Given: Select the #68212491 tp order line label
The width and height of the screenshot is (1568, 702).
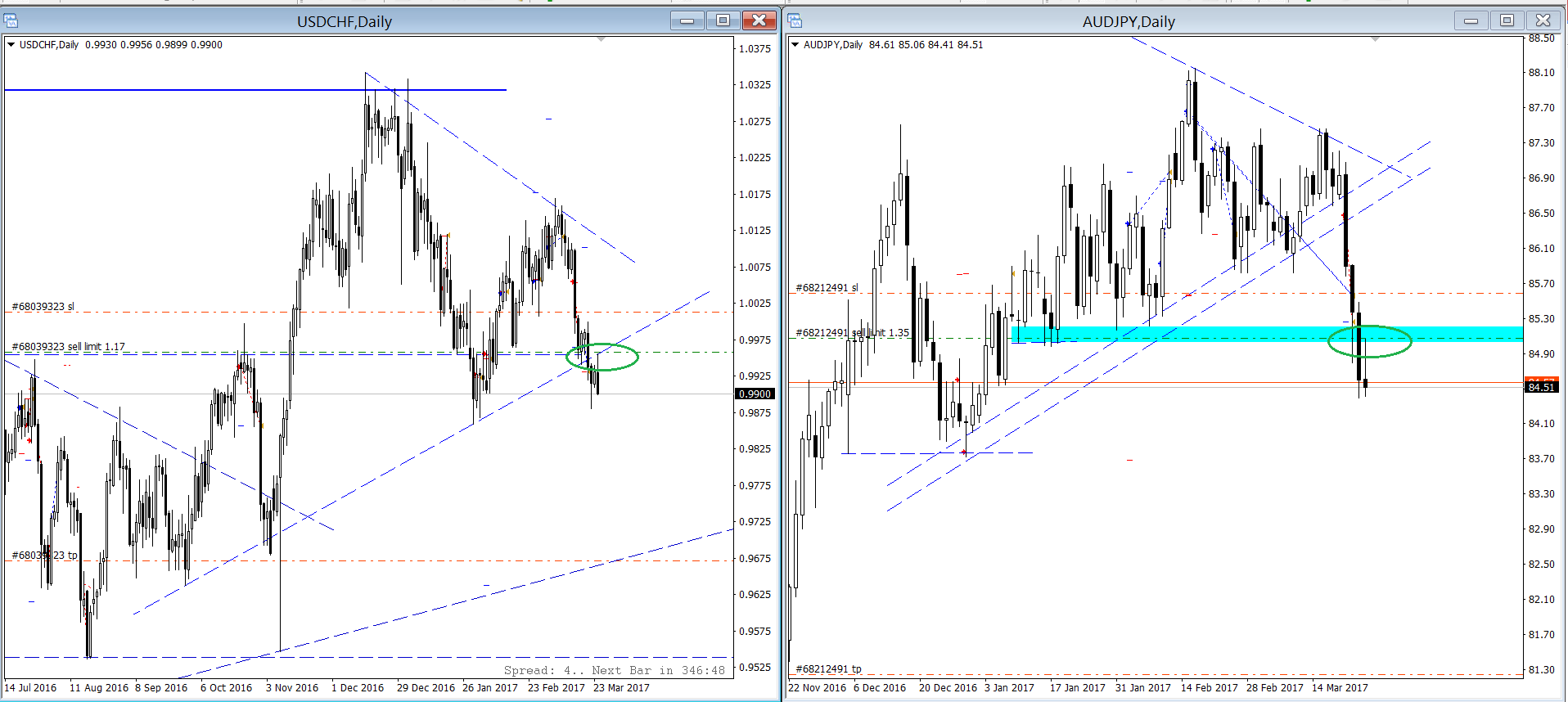Looking at the screenshot, I should (828, 669).
